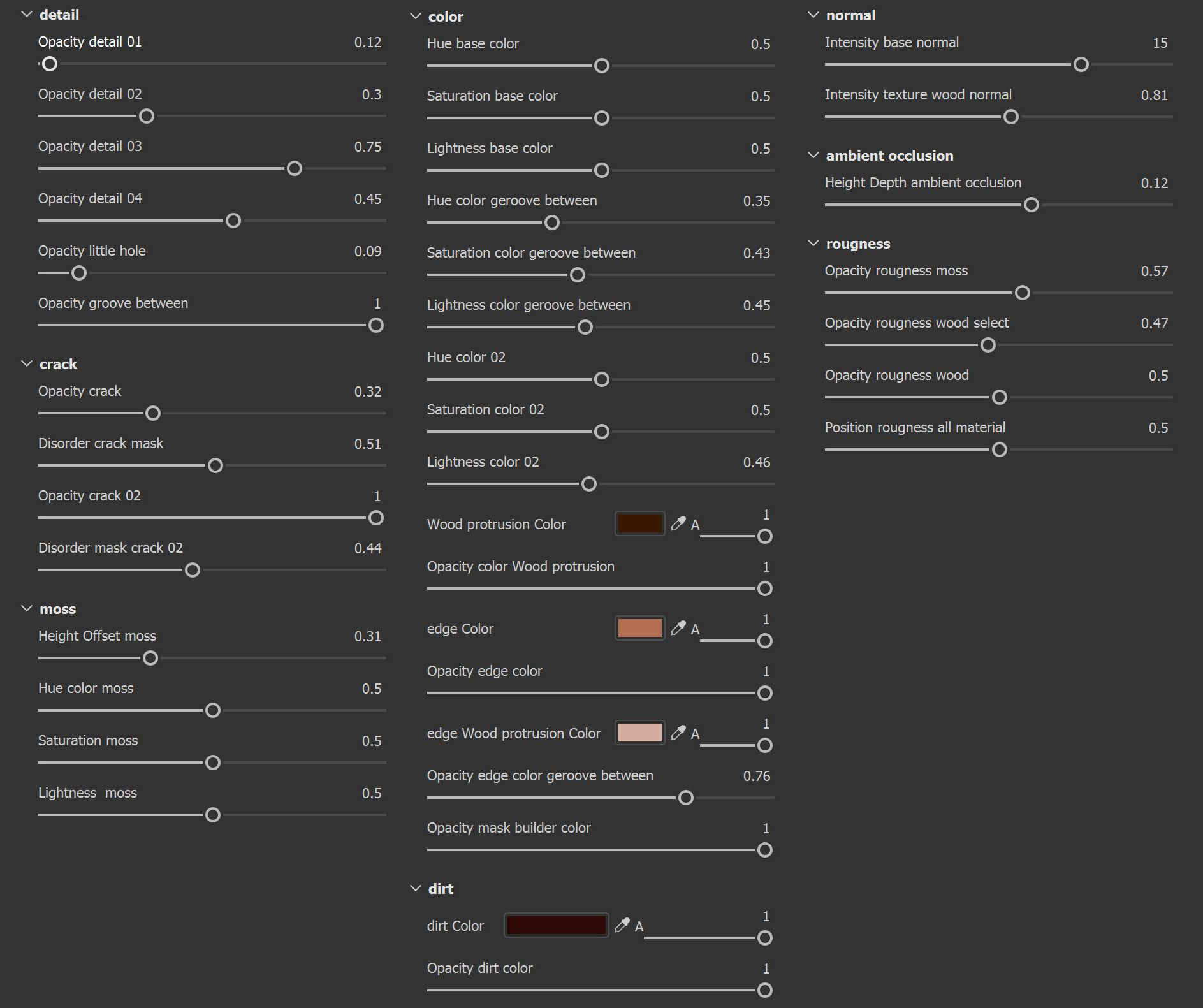Collapse the color section
The height and width of the screenshot is (1008, 1203).
[x=416, y=16]
